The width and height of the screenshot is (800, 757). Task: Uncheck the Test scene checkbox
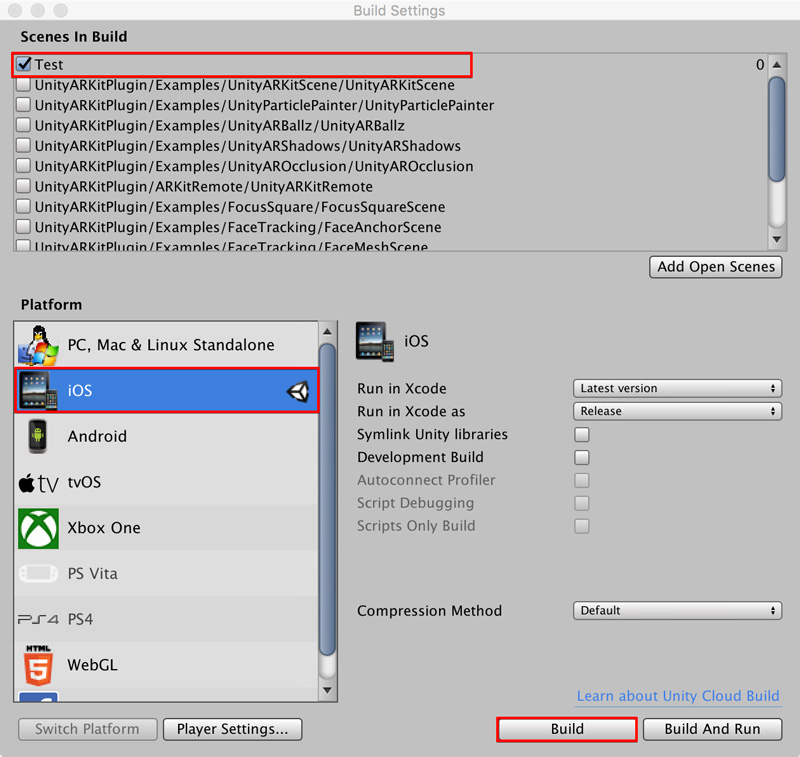[x=23, y=64]
